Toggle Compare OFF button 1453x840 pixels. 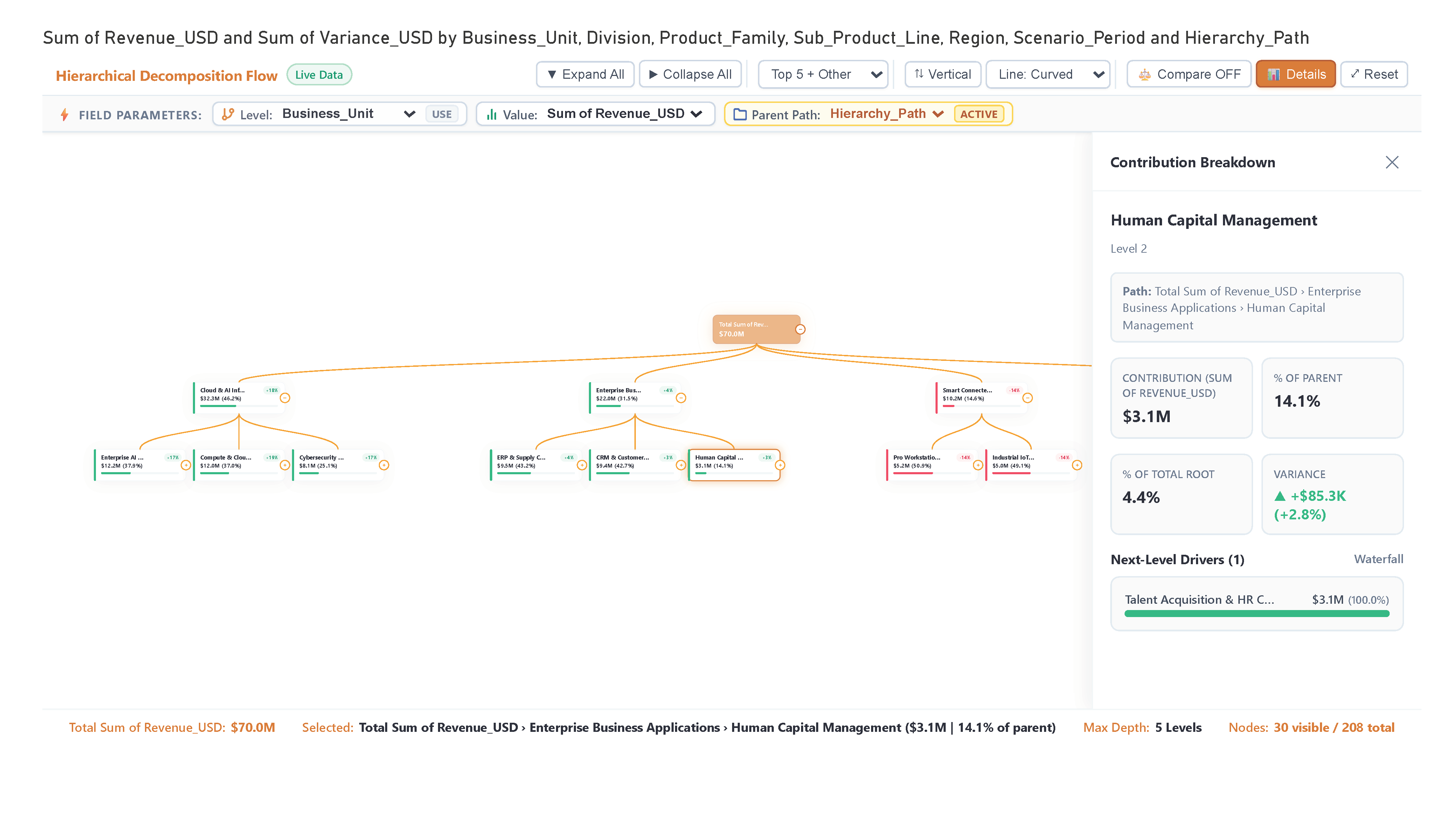coord(1189,74)
